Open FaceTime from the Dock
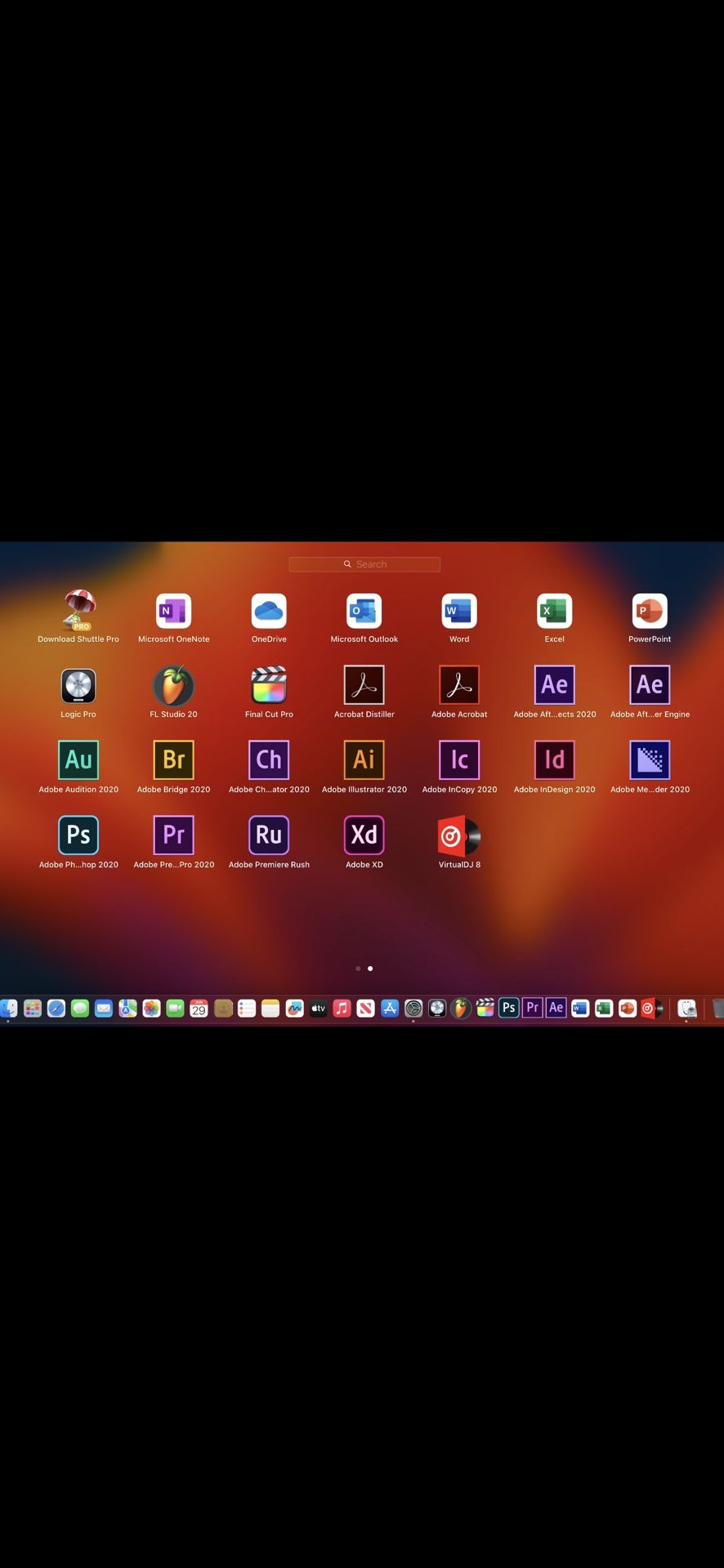 coord(176,1009)
